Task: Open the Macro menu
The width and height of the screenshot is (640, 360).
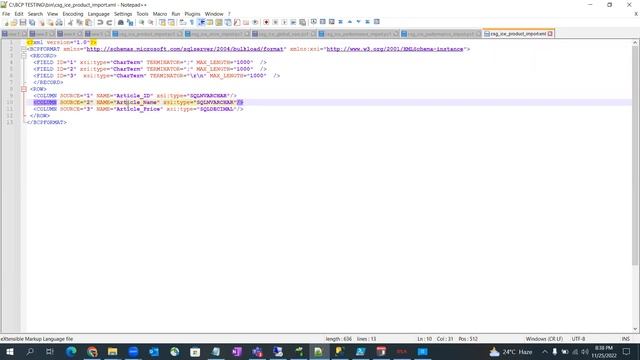Action: [x=160, y=14]
